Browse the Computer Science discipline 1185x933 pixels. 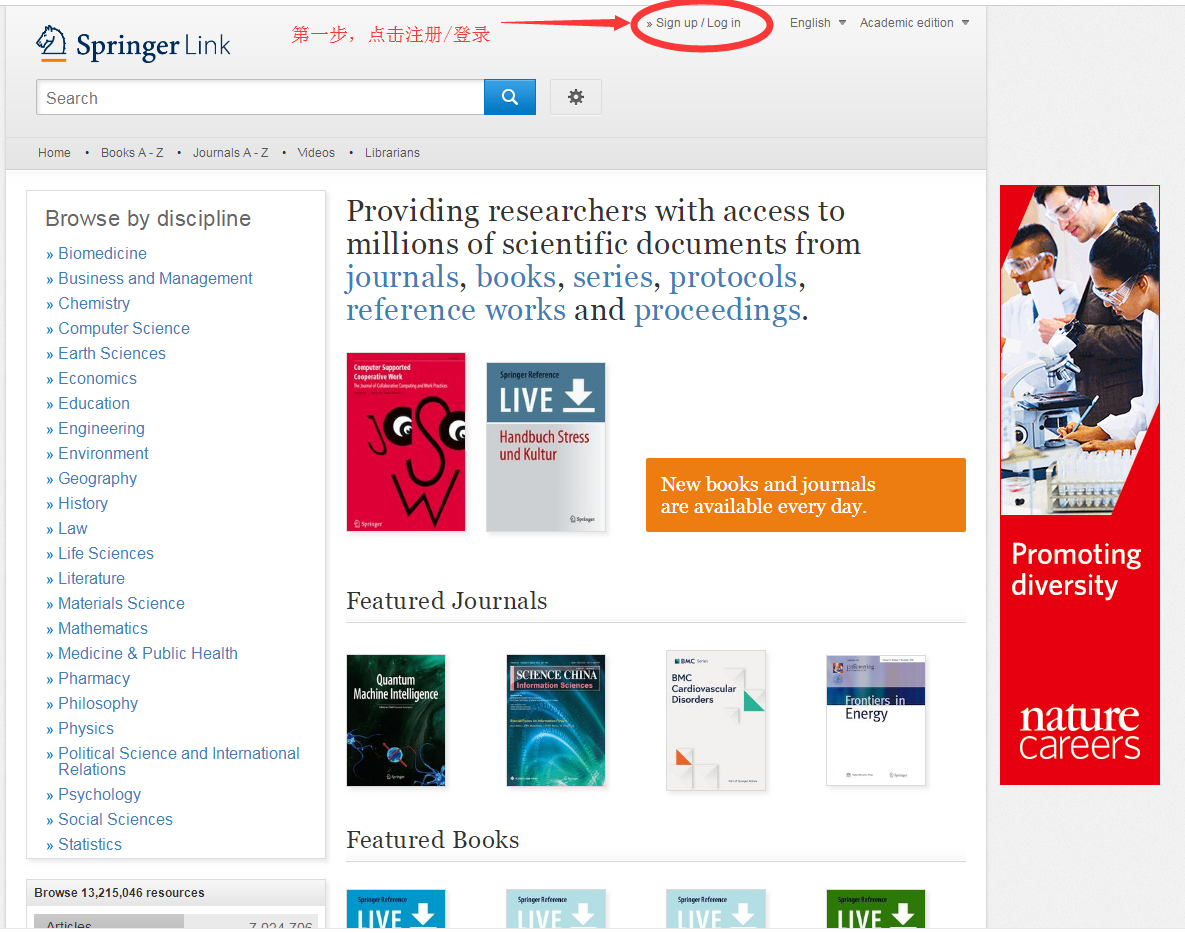[x=123, y=328]
